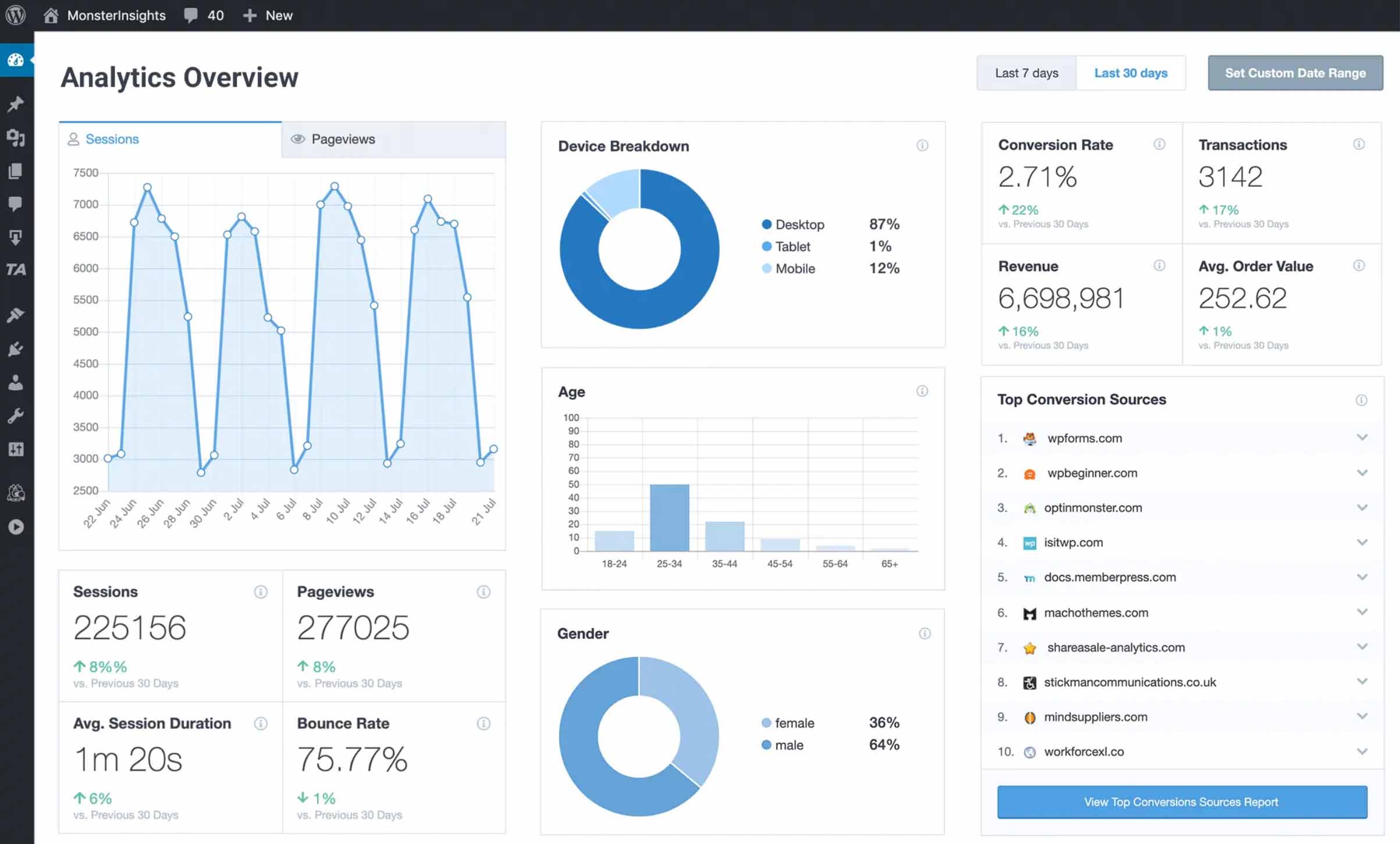Viewport: 1400px width, 844px height.
Task: Open the MonsterInsights dashboard icon in the sidebar
Action: point(16,60)
